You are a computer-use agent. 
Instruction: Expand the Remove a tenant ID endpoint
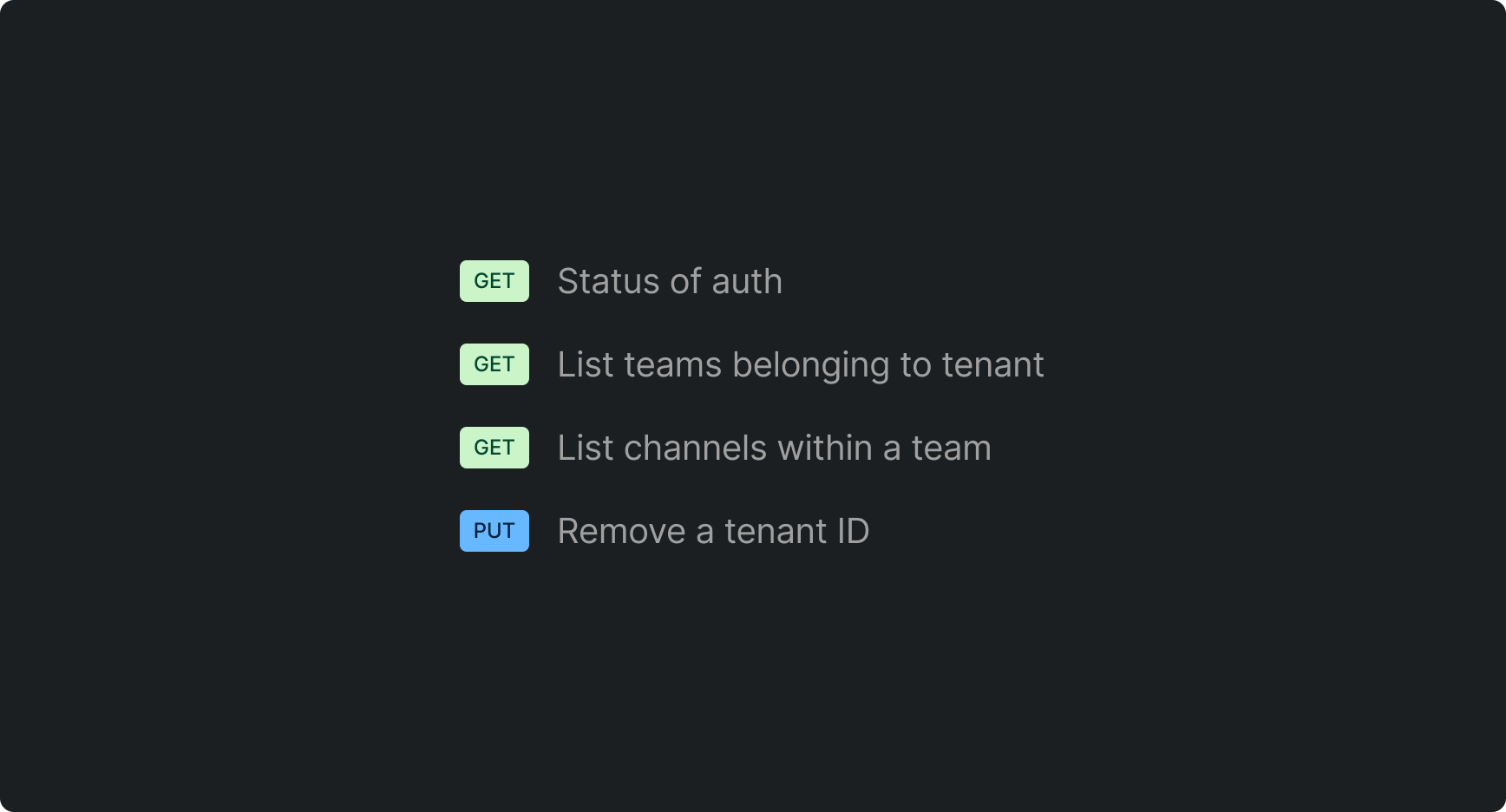click(714, 530)
